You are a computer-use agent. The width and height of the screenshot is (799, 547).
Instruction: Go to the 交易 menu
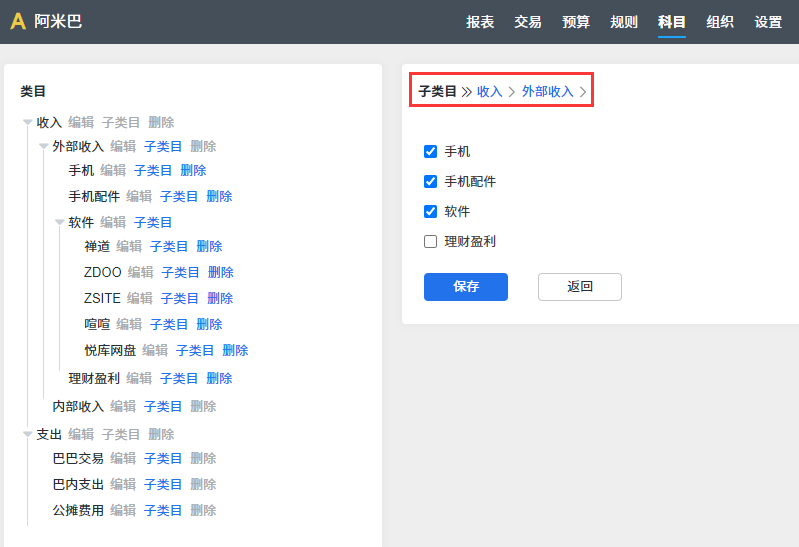[x=528, y=22]
